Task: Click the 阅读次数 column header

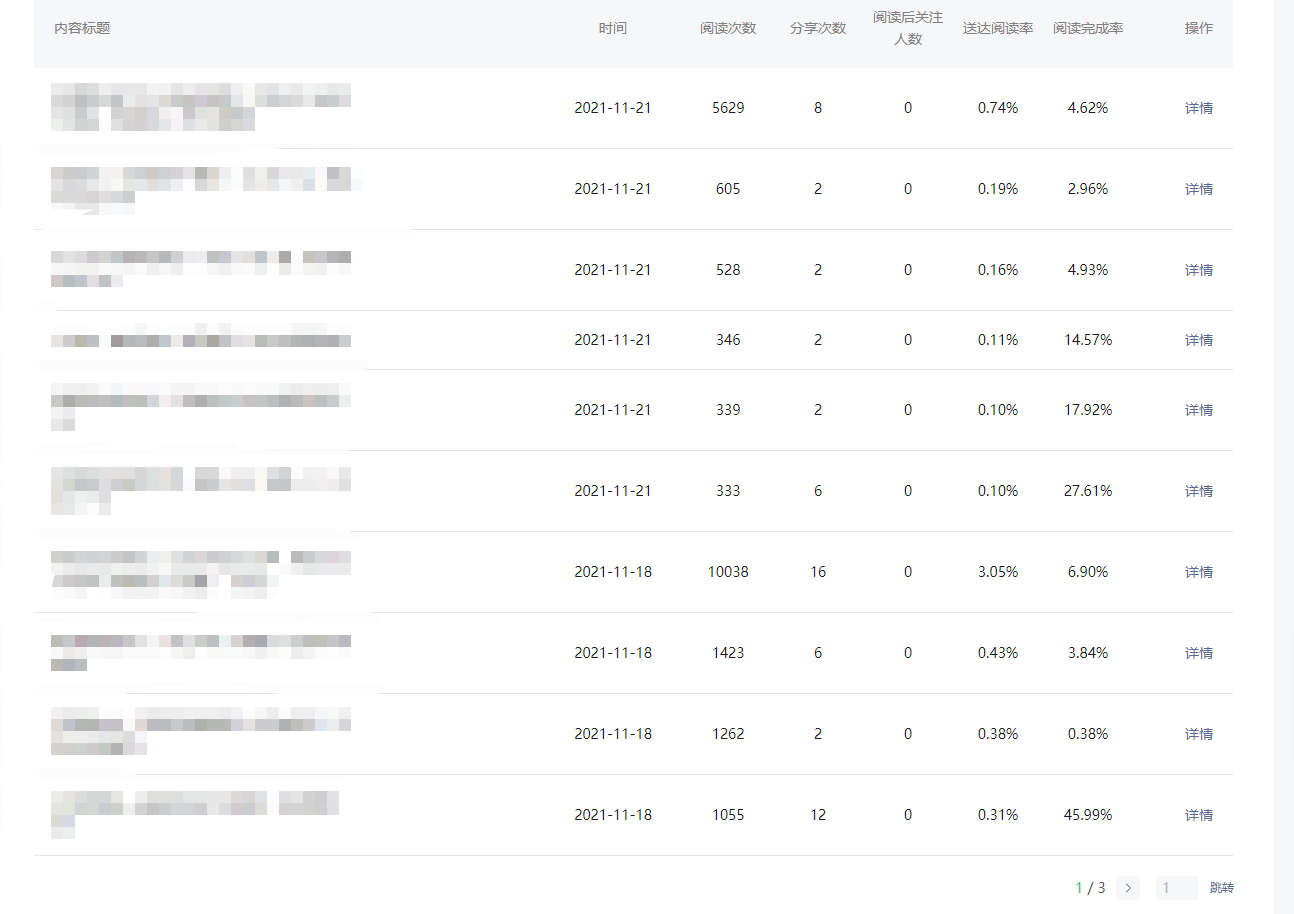Action: point(728,28)
